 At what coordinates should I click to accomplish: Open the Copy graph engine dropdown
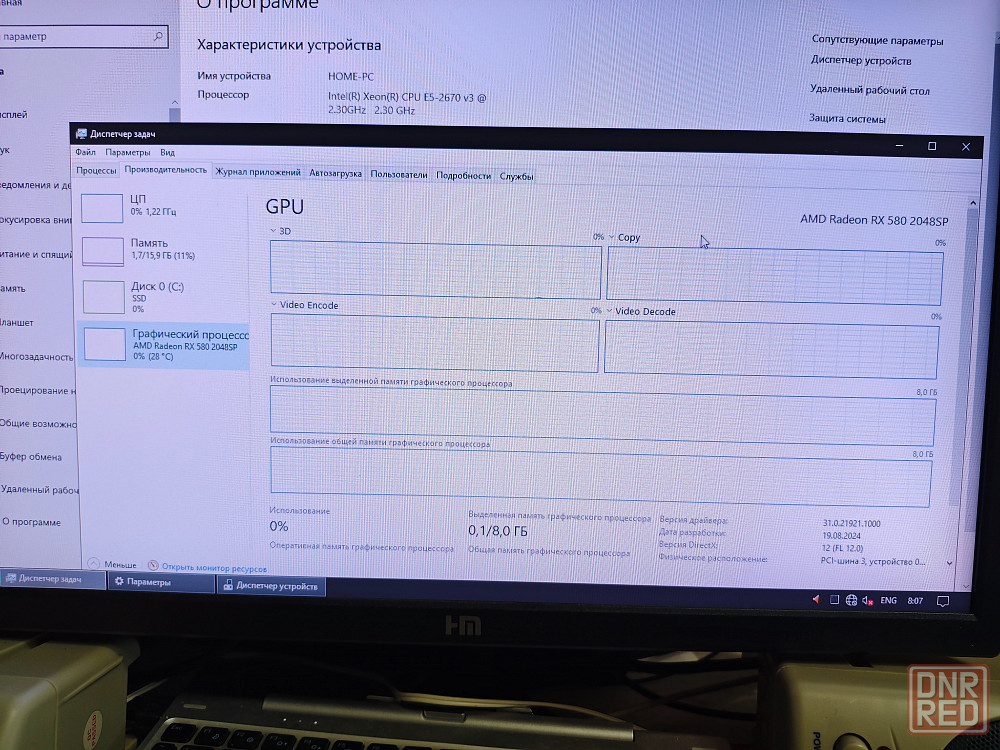point(612,237)
